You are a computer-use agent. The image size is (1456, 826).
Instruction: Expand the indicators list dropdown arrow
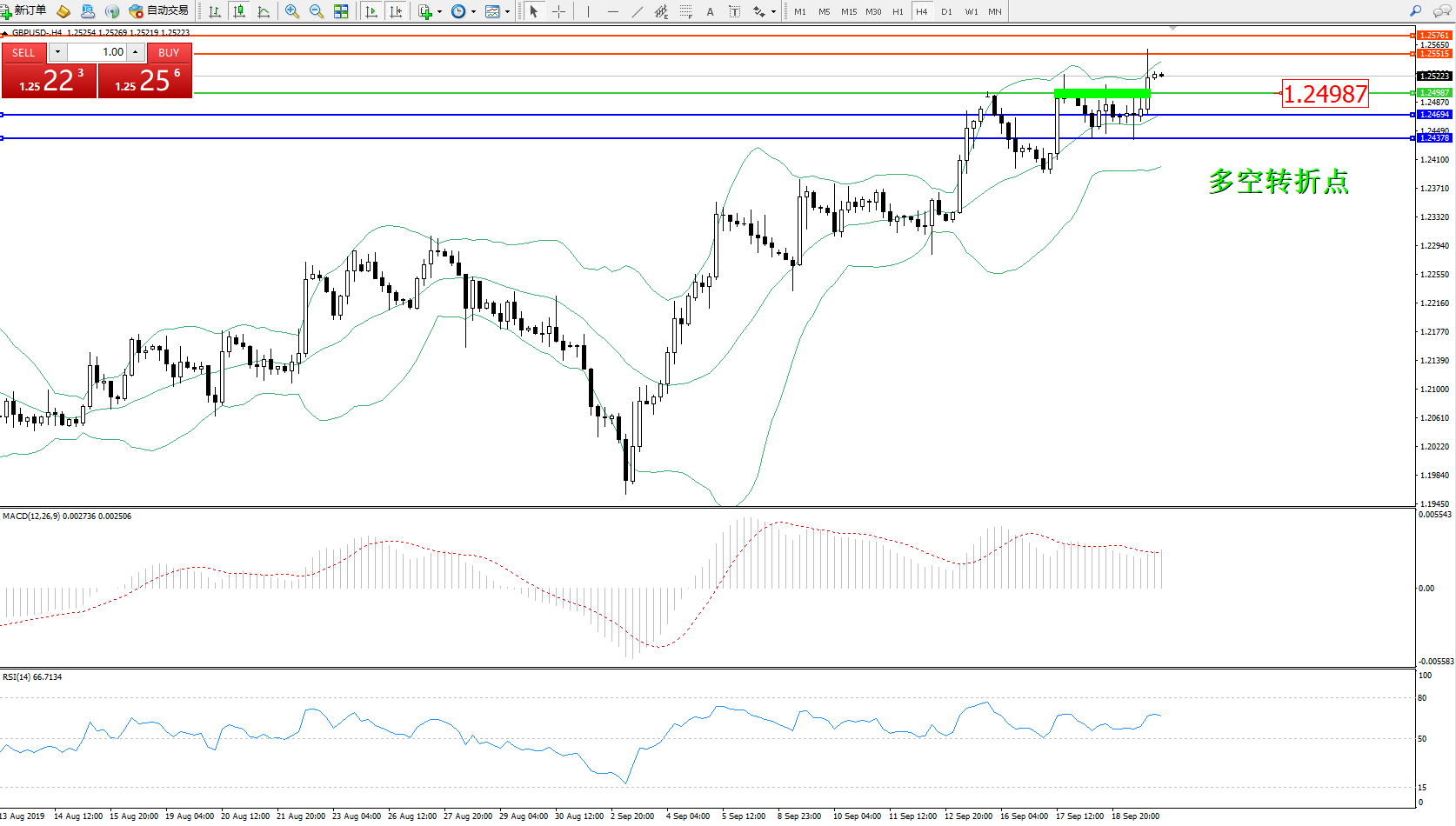pyautogui.click(x=439, y=11)
